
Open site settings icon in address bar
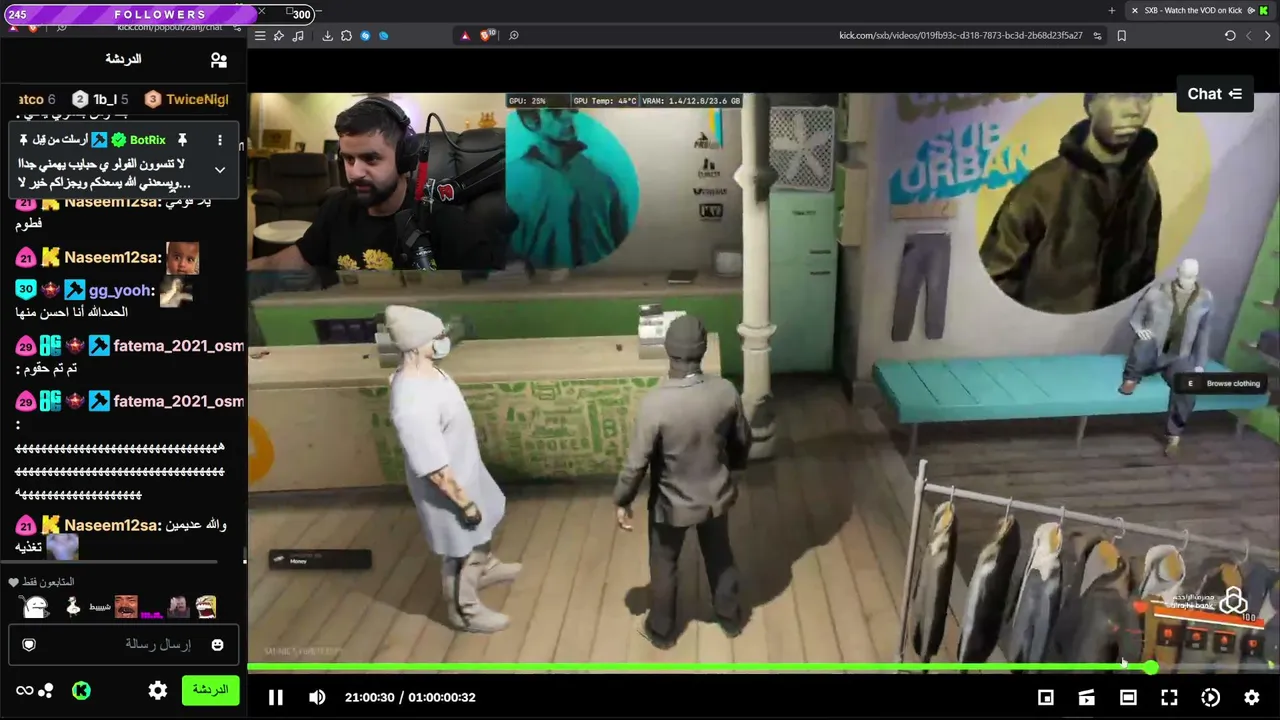(x=1097, y=36)
